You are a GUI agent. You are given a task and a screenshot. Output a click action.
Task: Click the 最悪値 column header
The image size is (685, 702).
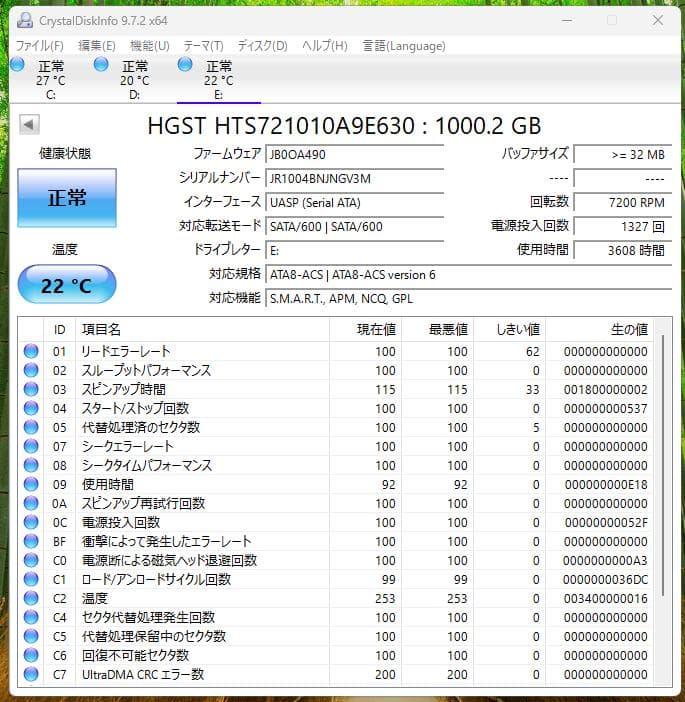437,330
